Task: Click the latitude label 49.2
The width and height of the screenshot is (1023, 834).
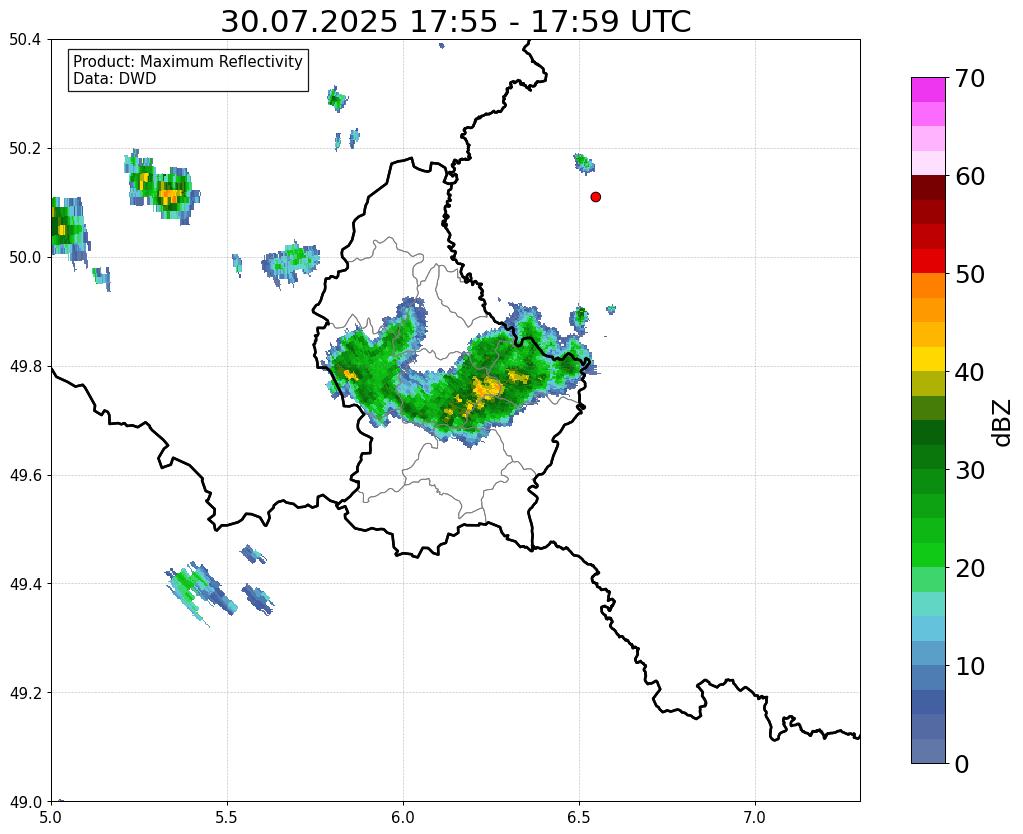Action: (x=25, y=692)
